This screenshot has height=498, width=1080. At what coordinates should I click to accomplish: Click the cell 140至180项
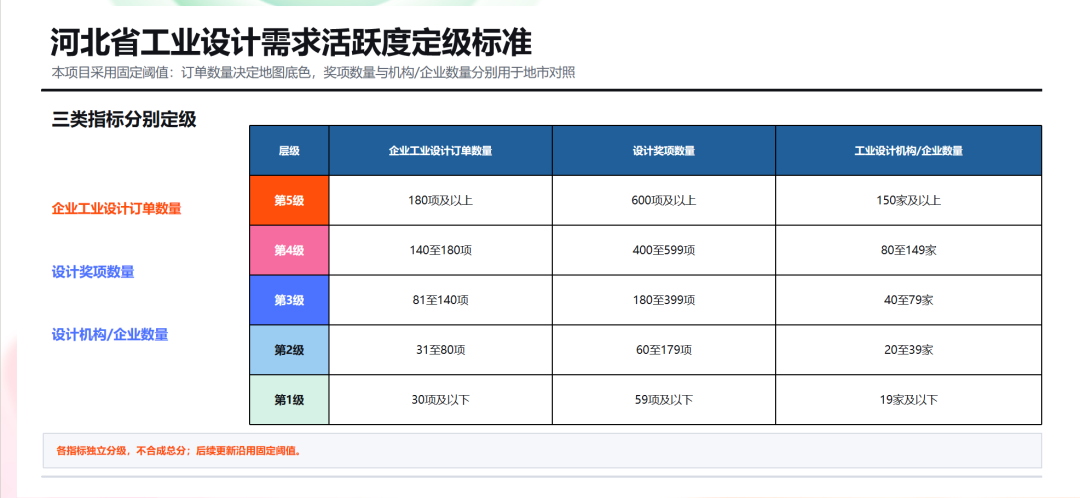pyautogui.click(x=441, y=250)
